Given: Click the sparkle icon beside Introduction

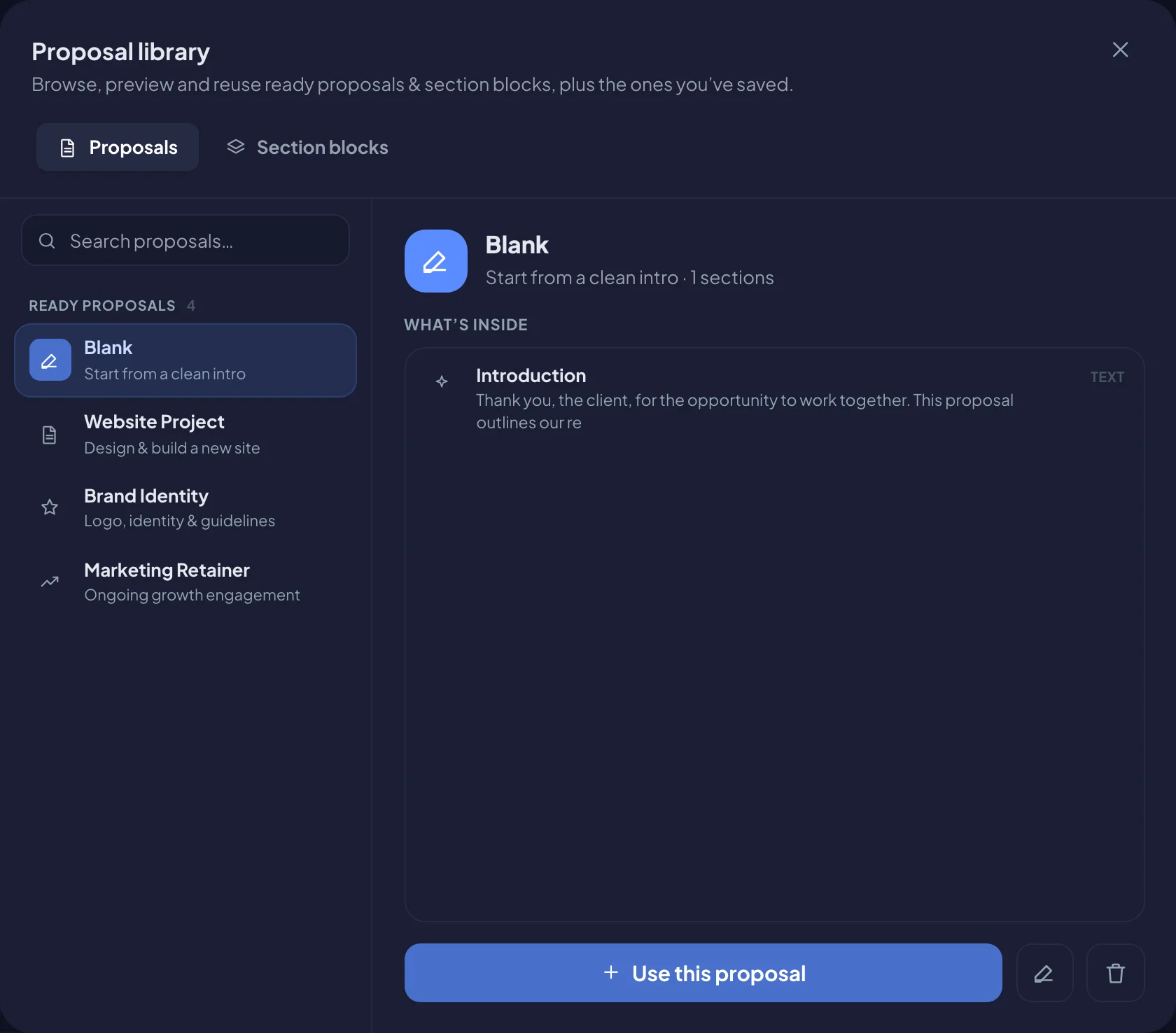Looking at the screenshot, I should coord(442,381).
